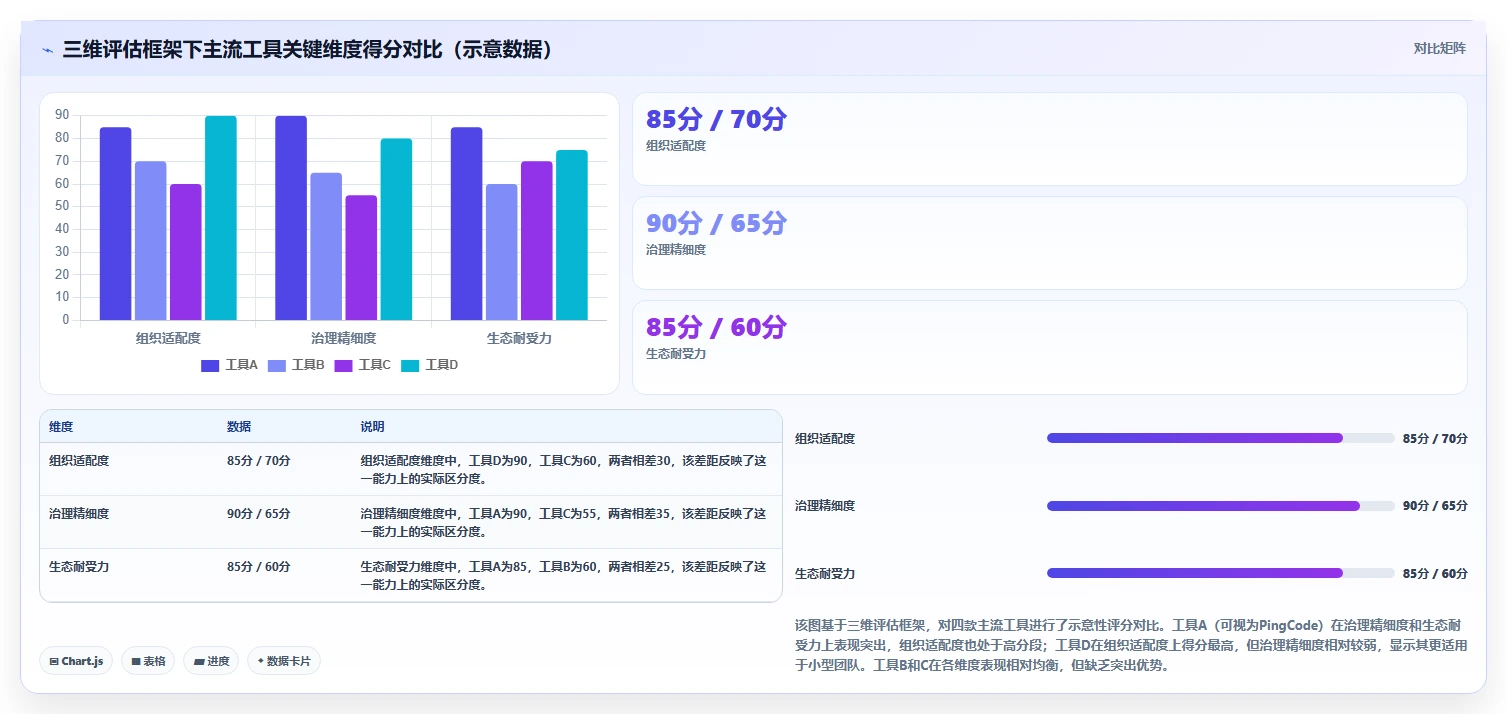Click the summary paragraph starting 该图基于三维评估框架
The image size is (1507, 714).
[1130, 644]
